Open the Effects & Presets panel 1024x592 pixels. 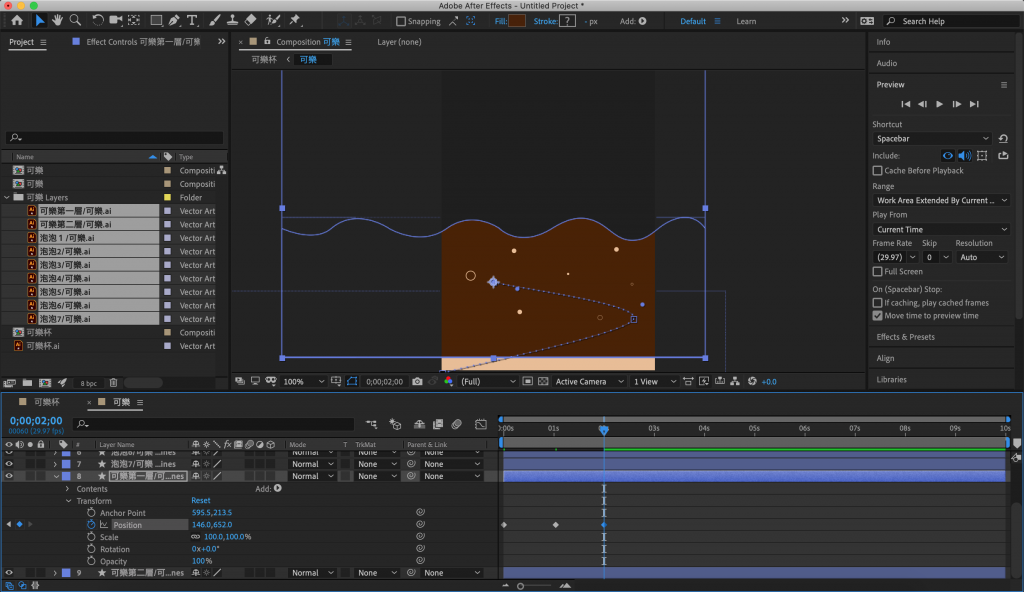pyautogui.click(x=906, y=337)
